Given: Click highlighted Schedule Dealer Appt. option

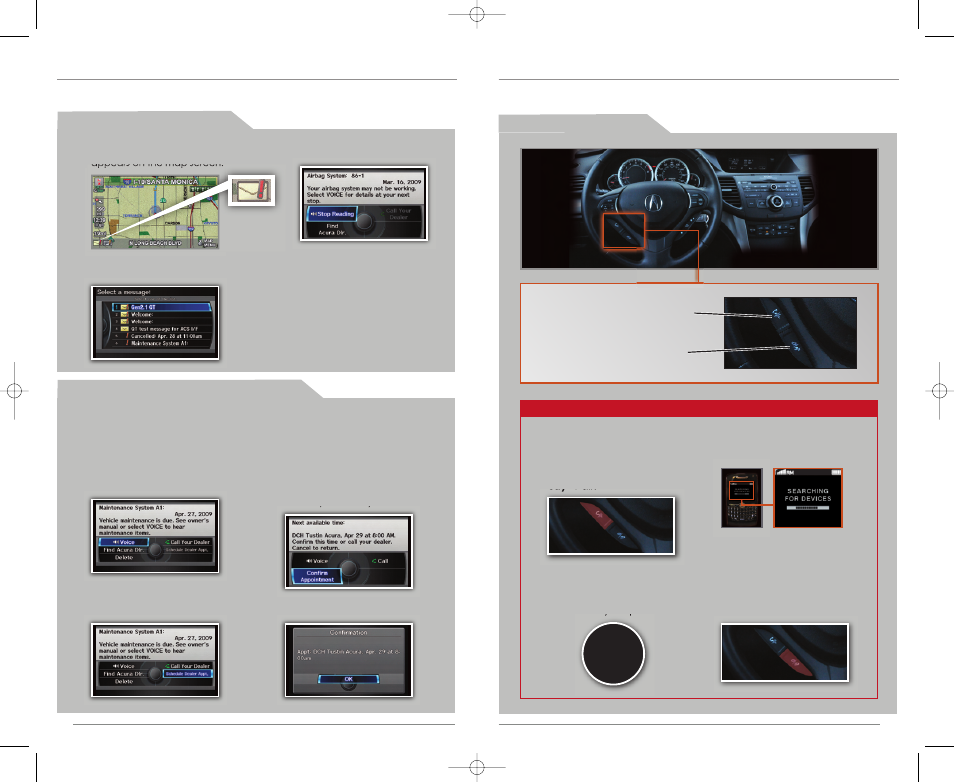Looking at the screenshot, I should [x=187, y=674].
